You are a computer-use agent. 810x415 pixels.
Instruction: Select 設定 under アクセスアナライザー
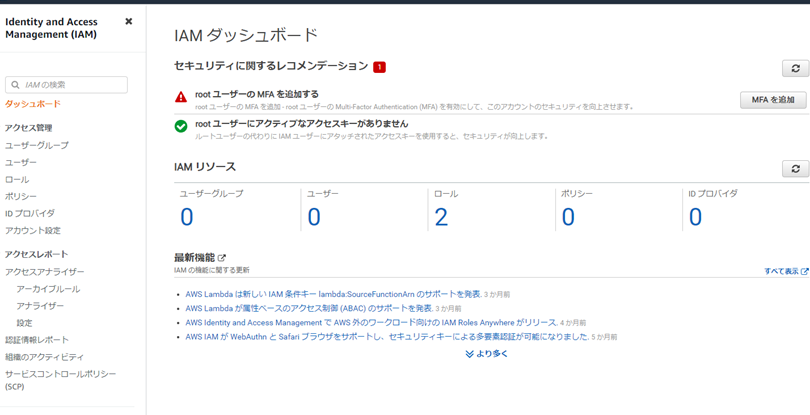coord(24,323)
